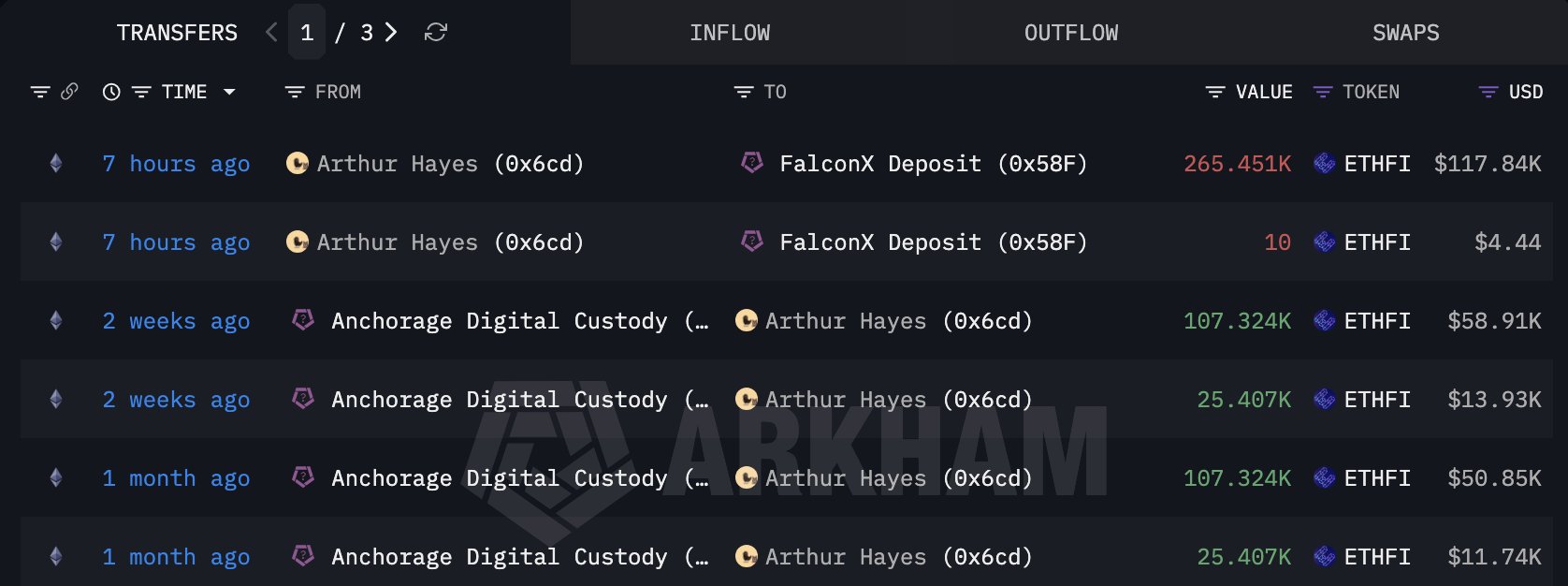Go to next transfers page
This screenshot has height=586, width=1568.
click(x=391, y=33)
